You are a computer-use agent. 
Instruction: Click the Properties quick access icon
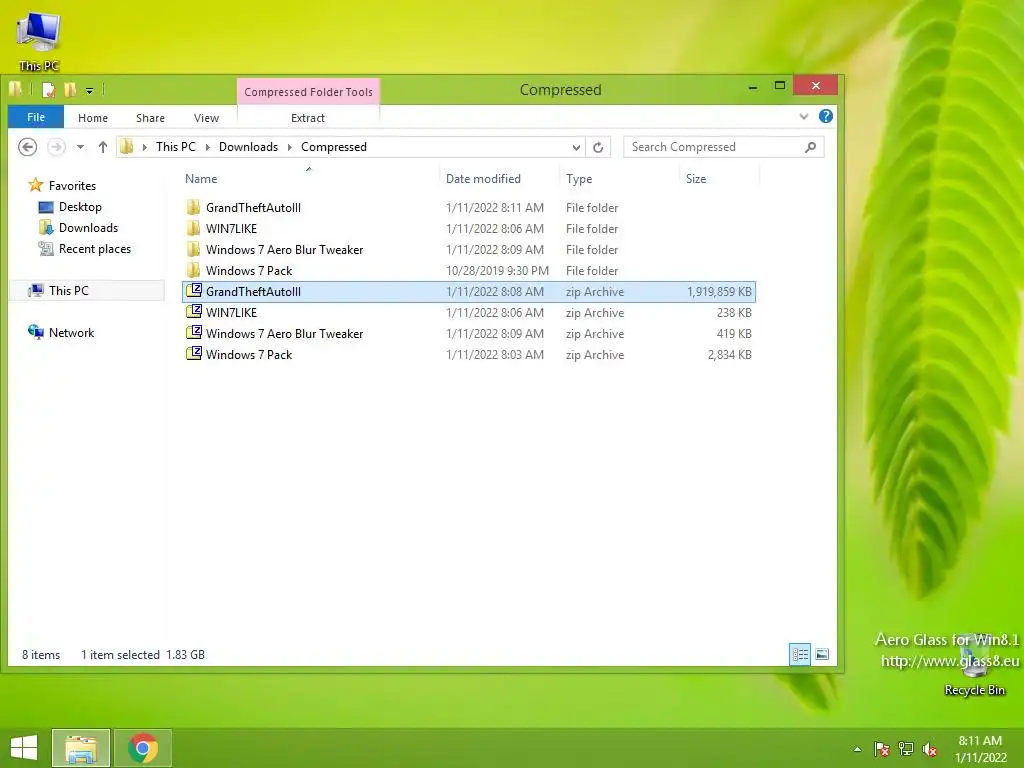click(x=48, y=89)
